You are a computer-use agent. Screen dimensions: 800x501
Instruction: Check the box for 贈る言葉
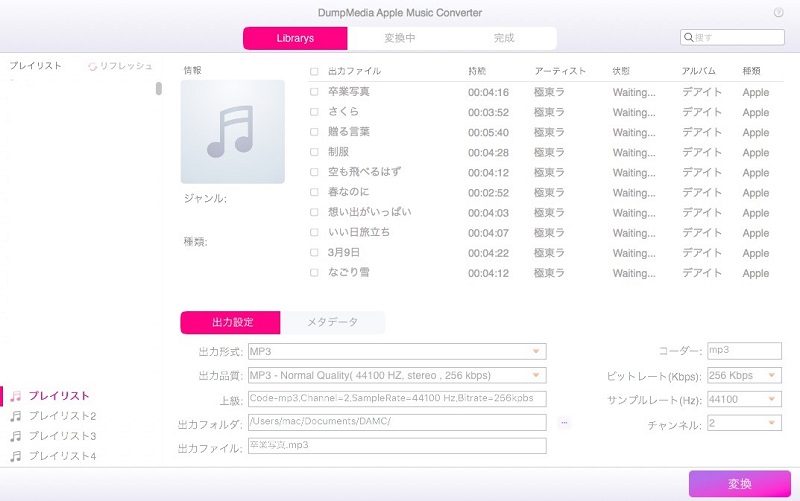click(314, 132)
